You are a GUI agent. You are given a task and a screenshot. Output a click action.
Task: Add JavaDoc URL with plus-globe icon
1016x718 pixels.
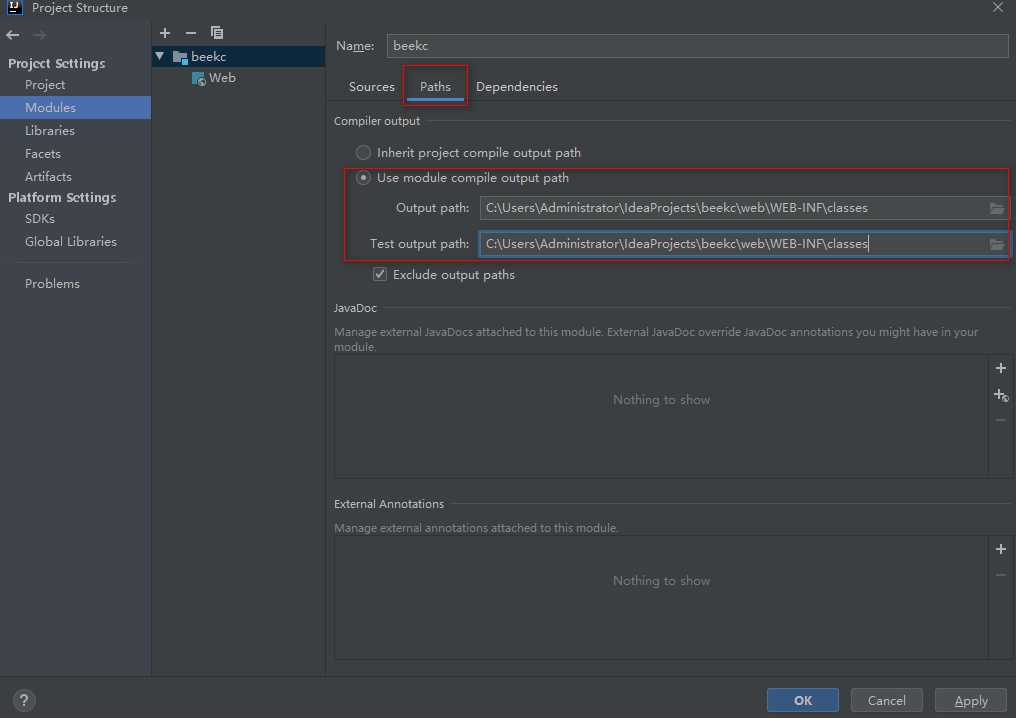1001,395
